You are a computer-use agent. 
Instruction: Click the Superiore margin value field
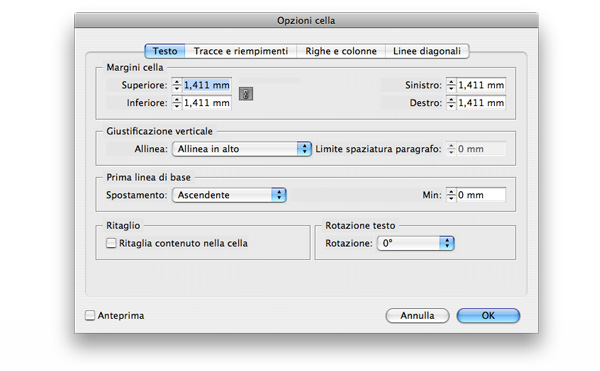pos(207,85)
